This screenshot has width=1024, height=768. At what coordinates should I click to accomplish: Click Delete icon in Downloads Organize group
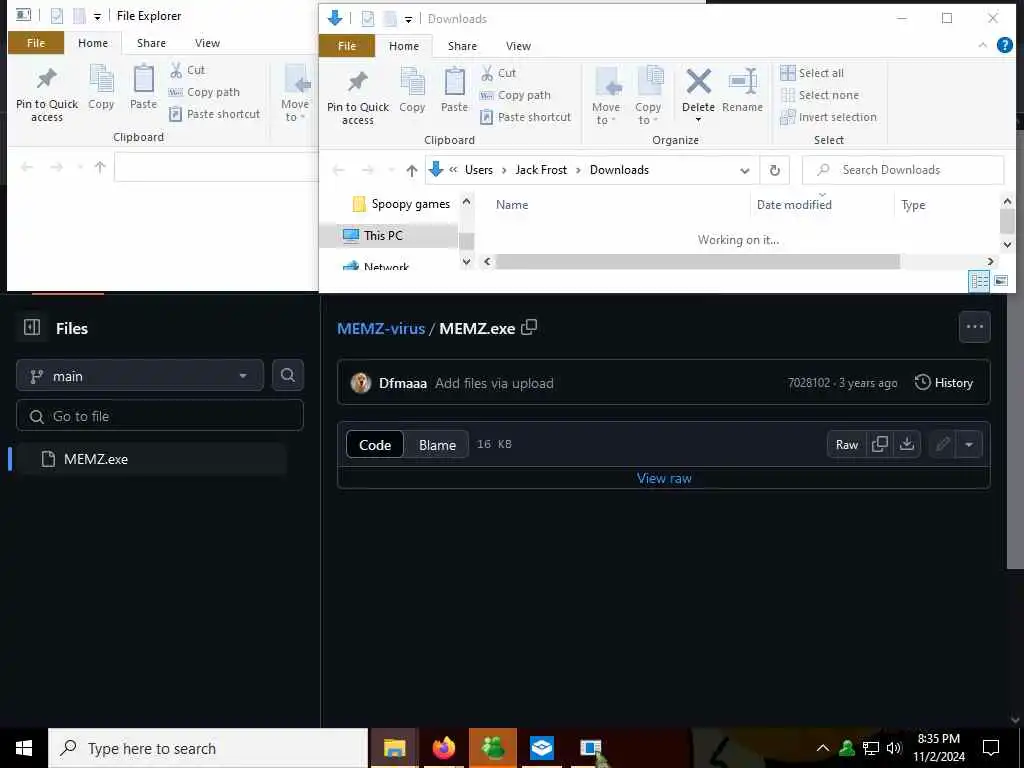click(698, 82)
